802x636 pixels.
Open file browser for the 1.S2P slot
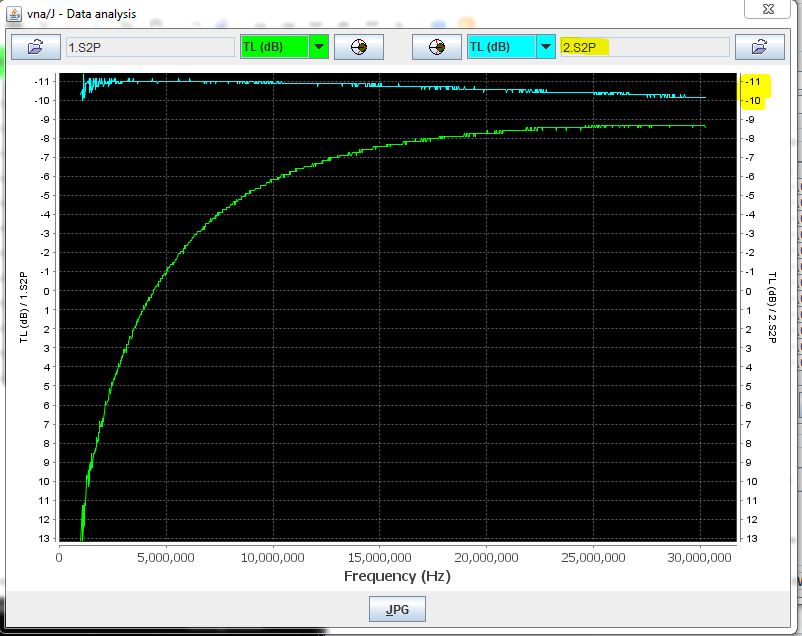[x=36, y=47]
